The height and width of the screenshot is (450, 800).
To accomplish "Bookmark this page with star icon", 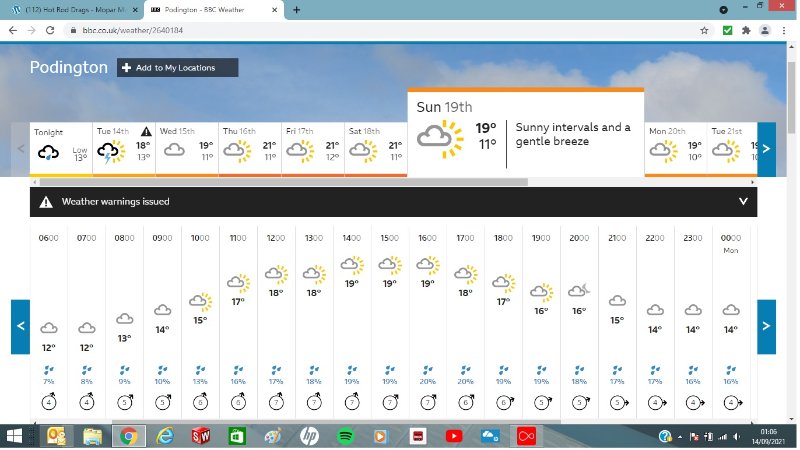I will point(705,30).
